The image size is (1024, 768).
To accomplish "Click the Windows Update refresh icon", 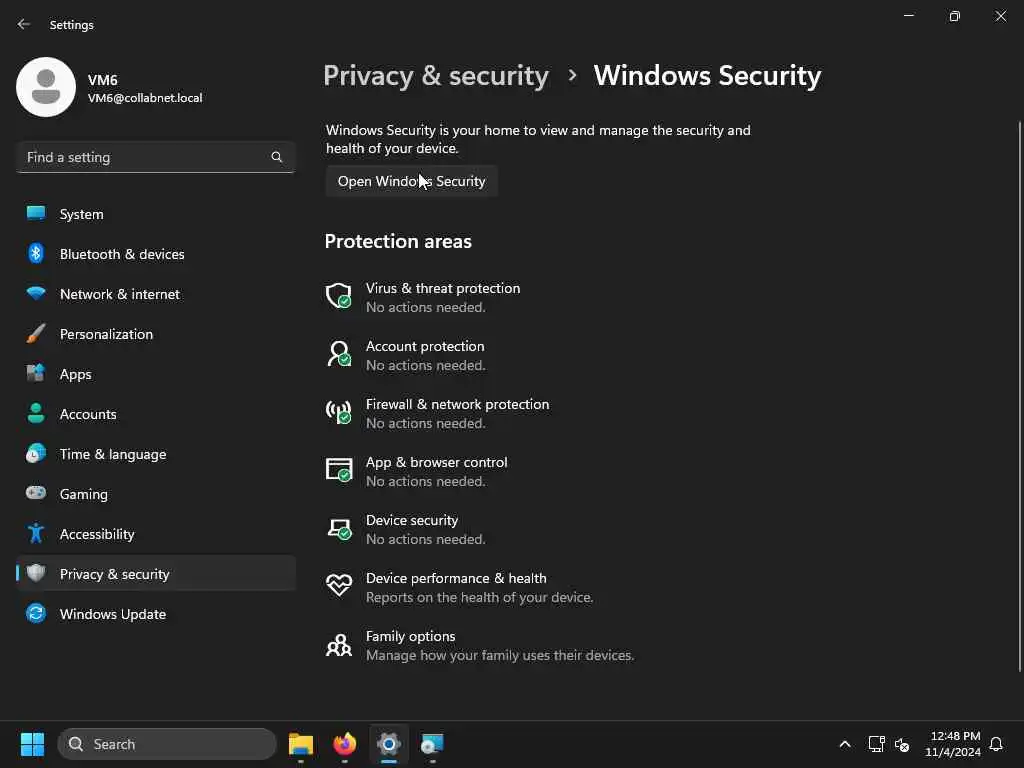I will pyautogui.click(x=36, y=613).
